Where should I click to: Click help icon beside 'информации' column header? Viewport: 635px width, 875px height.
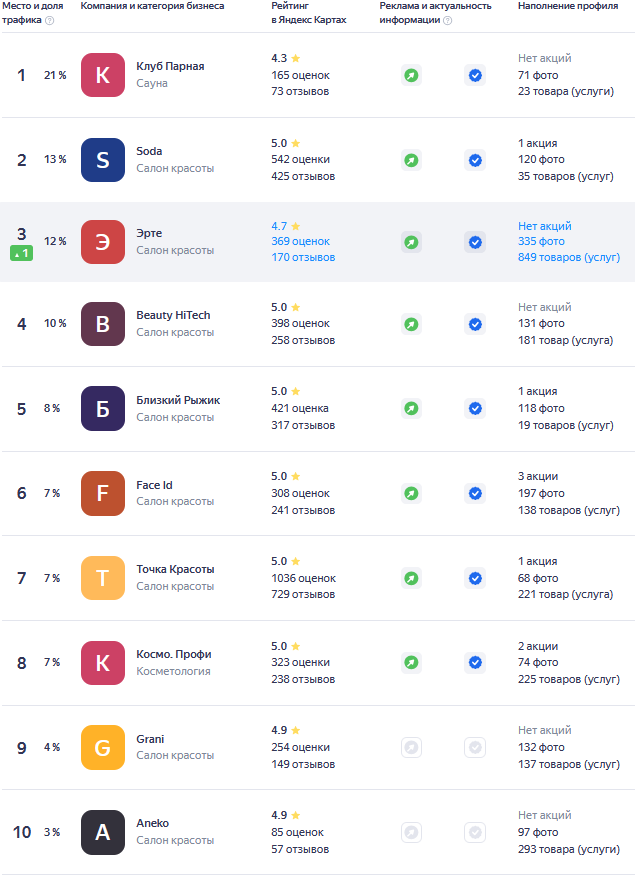pyautogui.click(x=448, y=21)
